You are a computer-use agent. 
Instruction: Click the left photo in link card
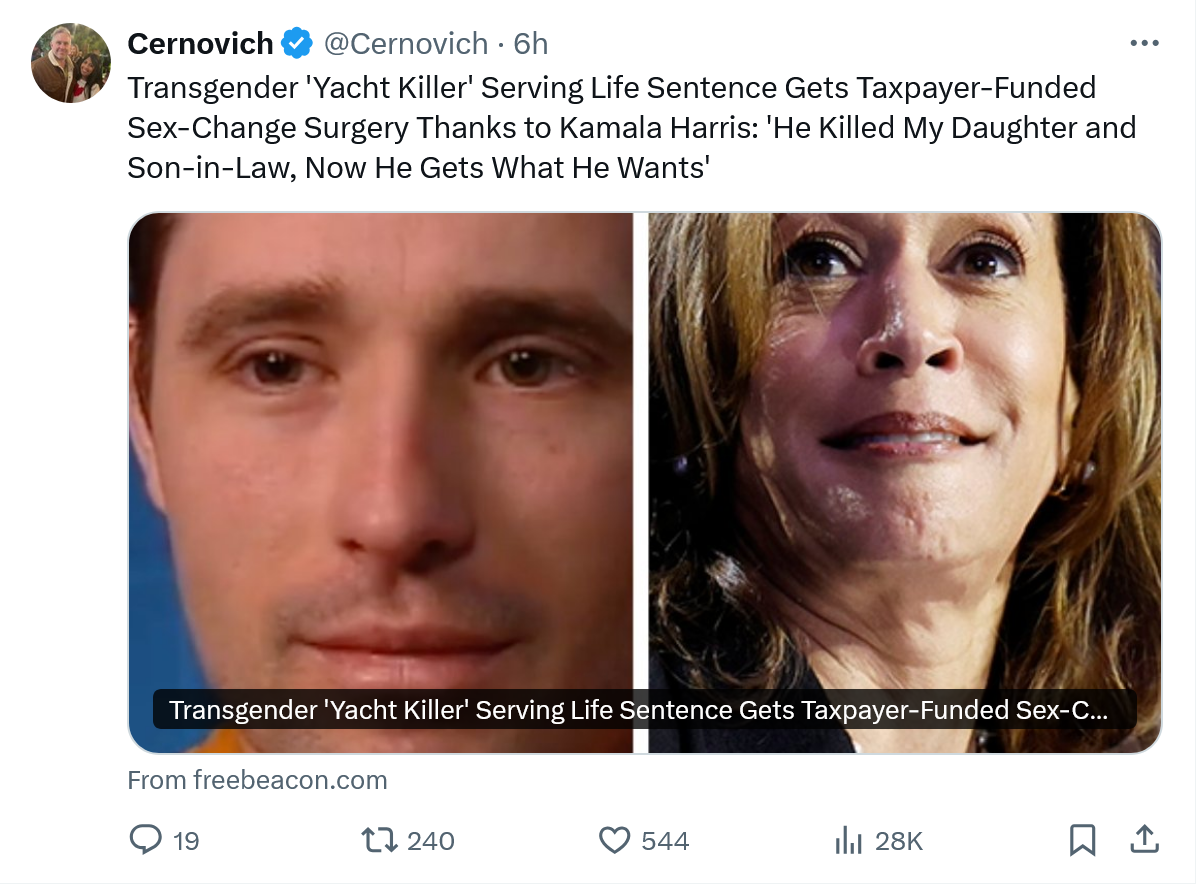point(380,450)
